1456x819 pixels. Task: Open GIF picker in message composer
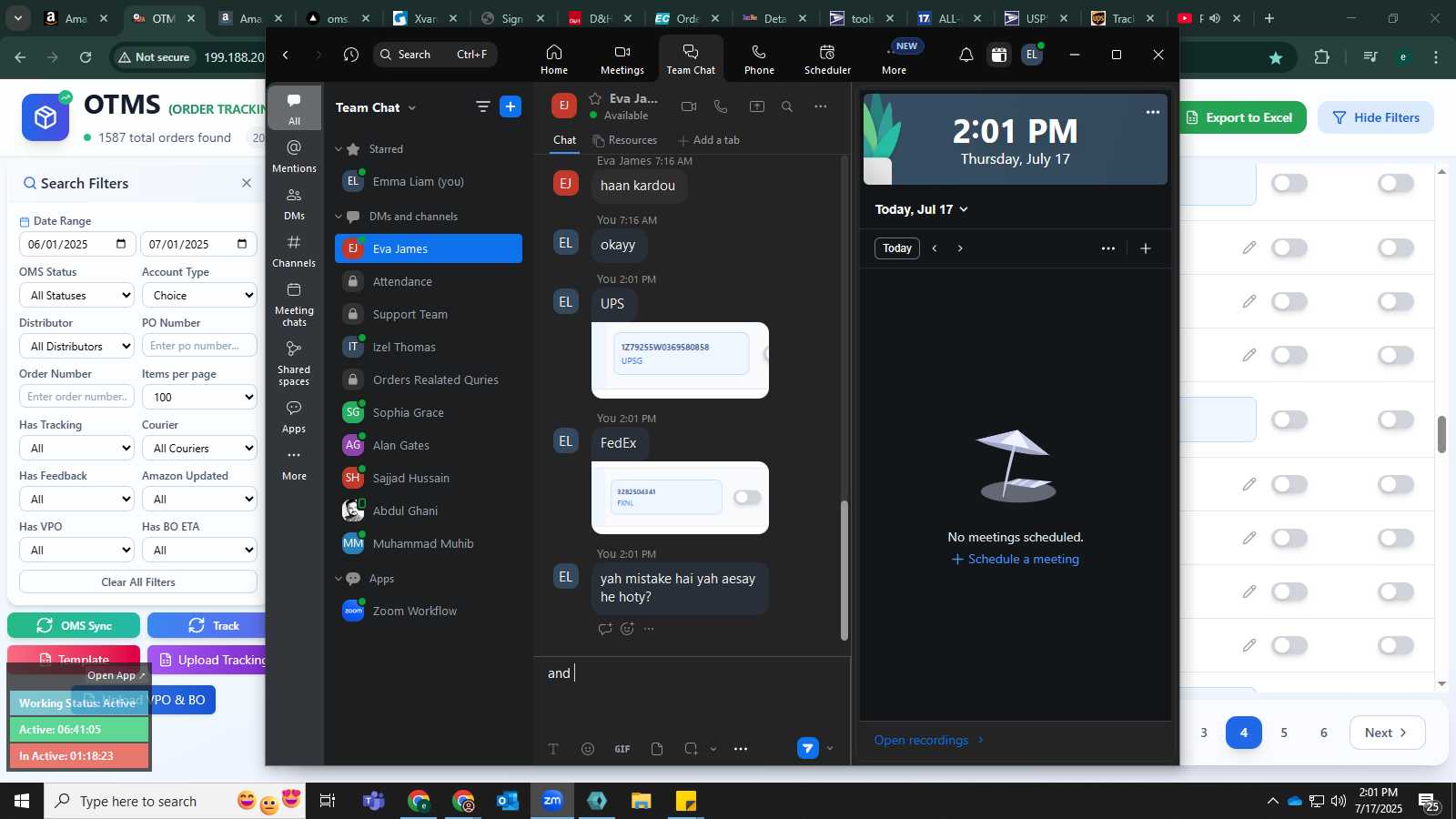pos(622,749)
